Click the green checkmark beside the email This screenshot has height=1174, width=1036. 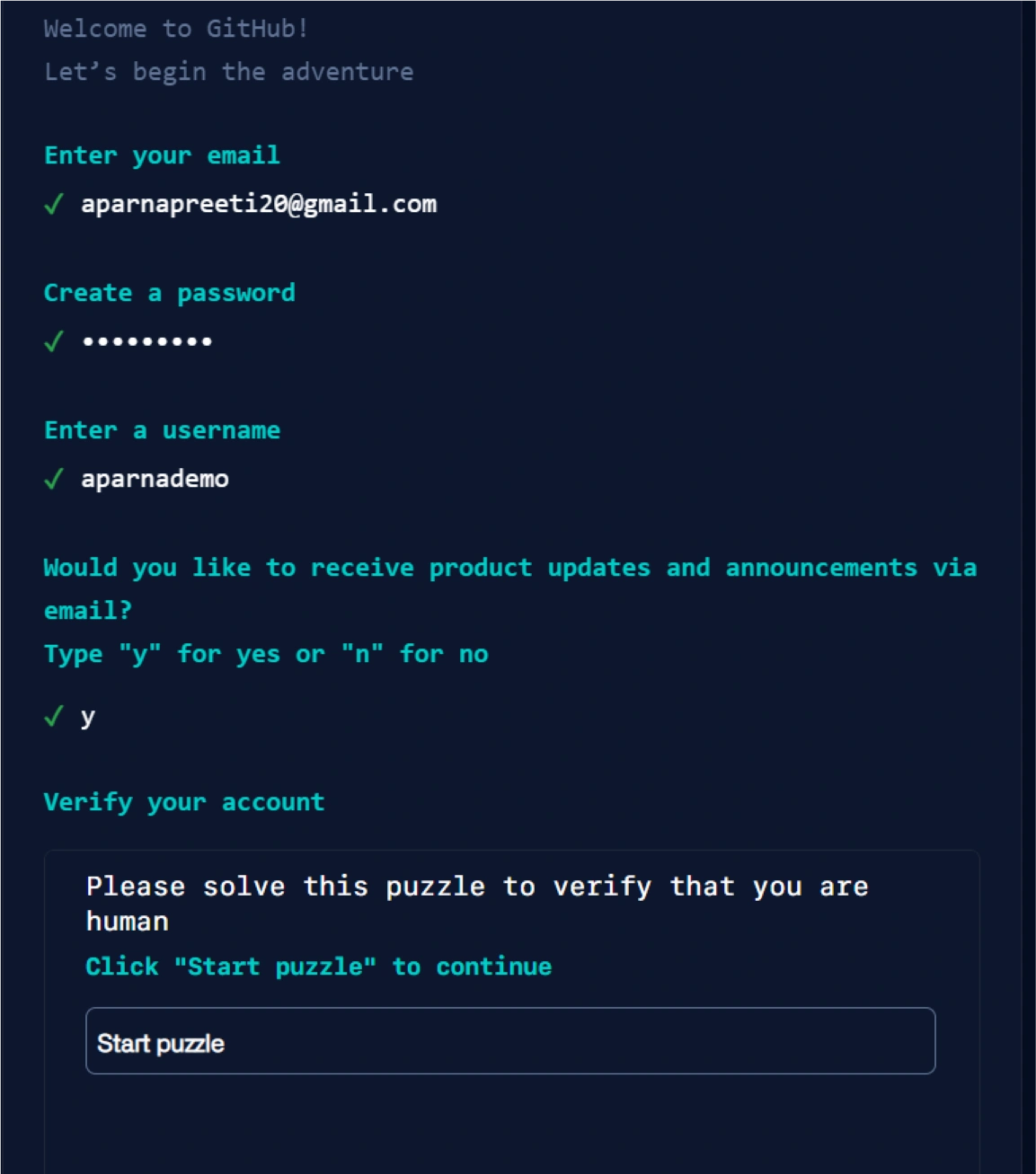[x=54, y=205]
